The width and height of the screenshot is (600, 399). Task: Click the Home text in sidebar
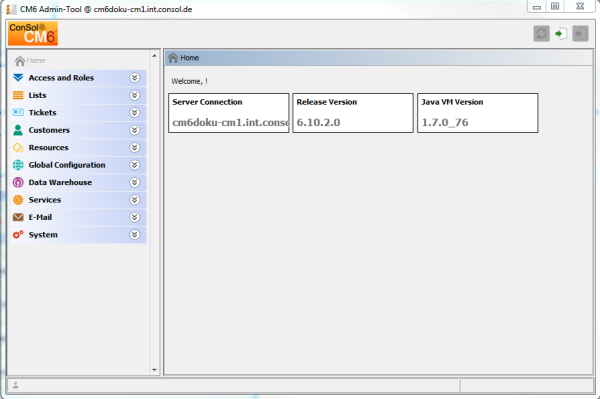point(36,60)
